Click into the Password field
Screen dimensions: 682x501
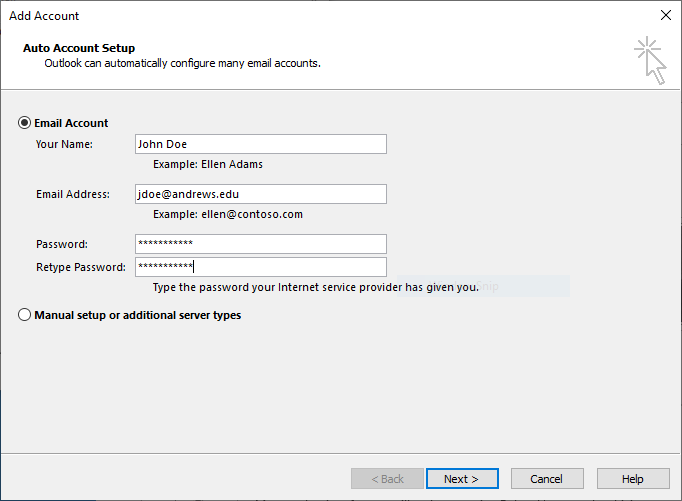tap(261, 244)
